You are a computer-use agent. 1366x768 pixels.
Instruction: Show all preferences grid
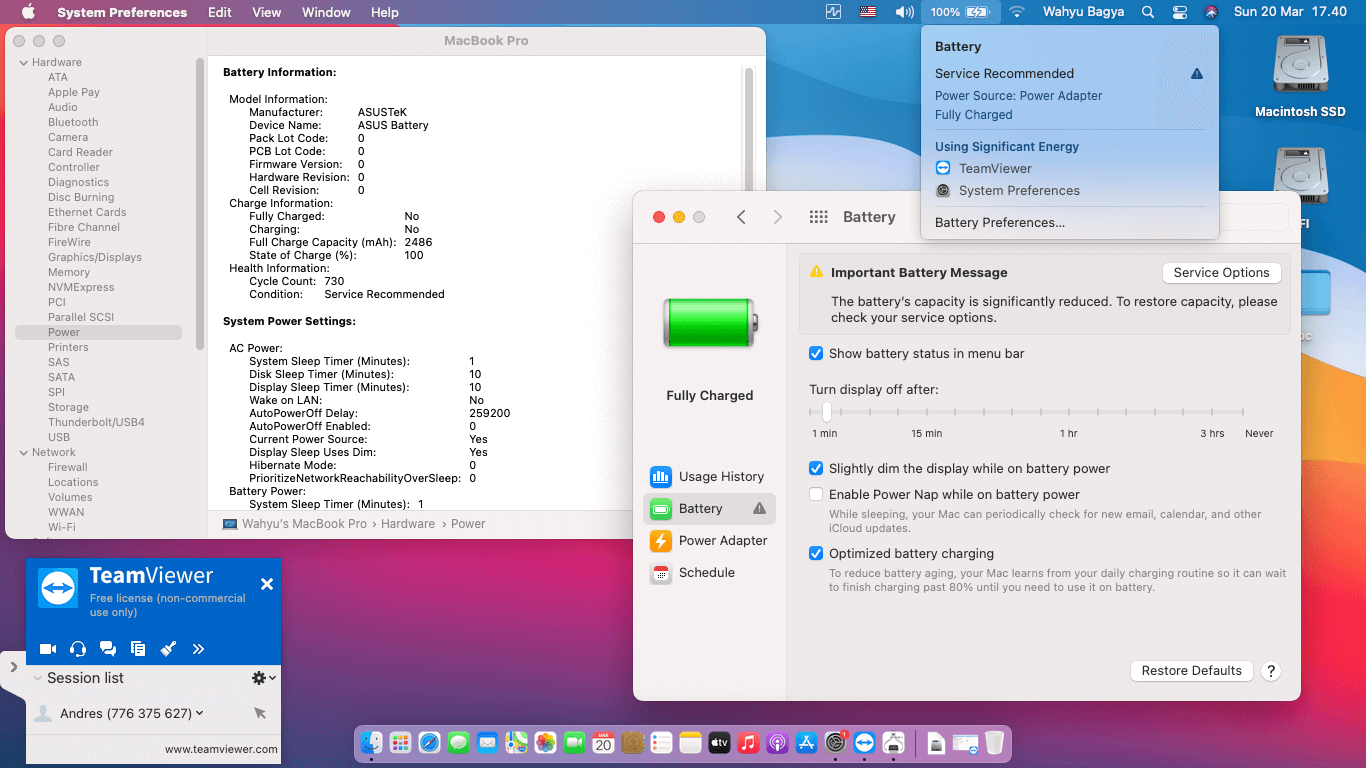818,217
